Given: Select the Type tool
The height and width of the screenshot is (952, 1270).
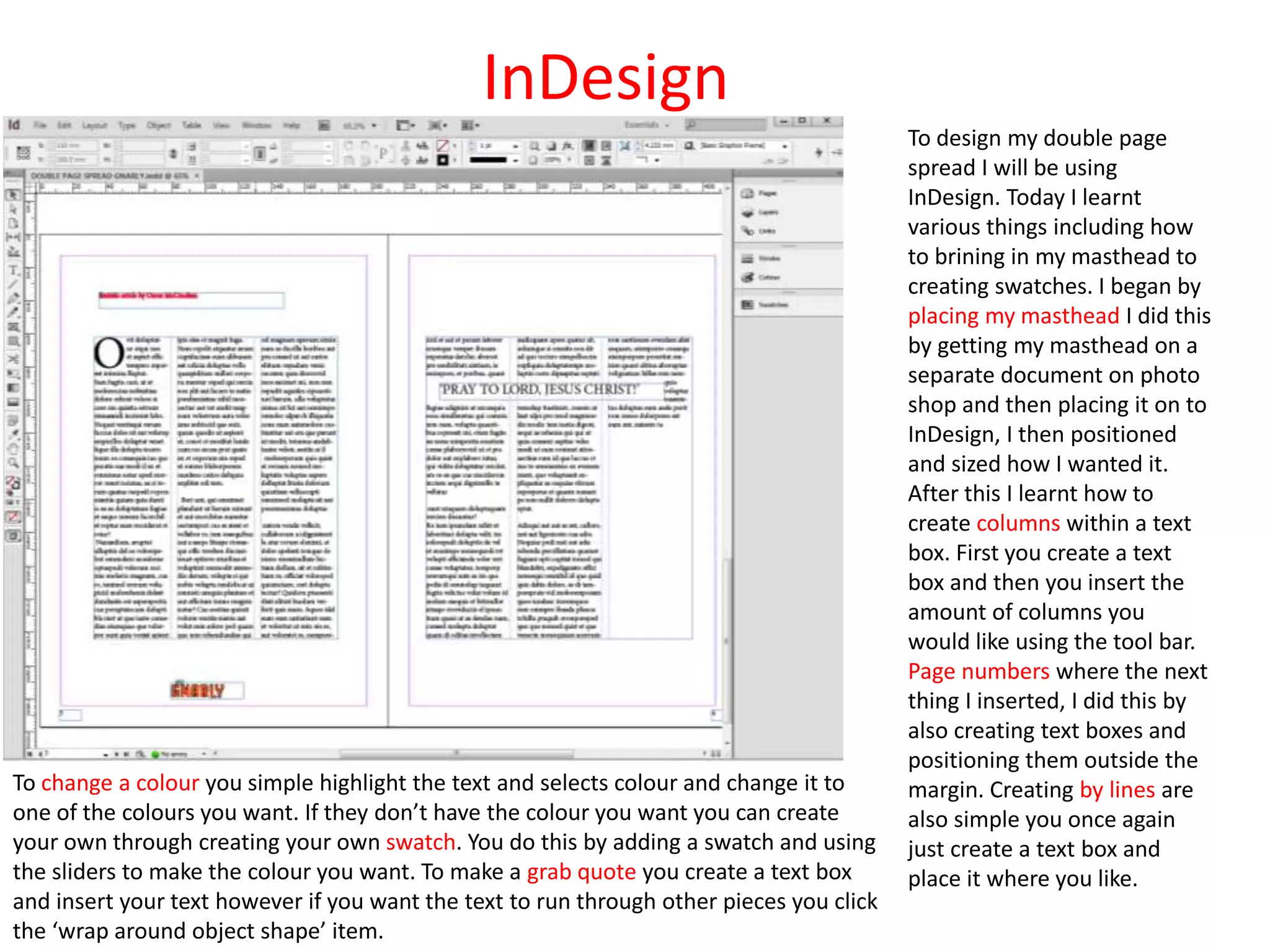Looking at the screenshot, I should (x=13, y=270).
